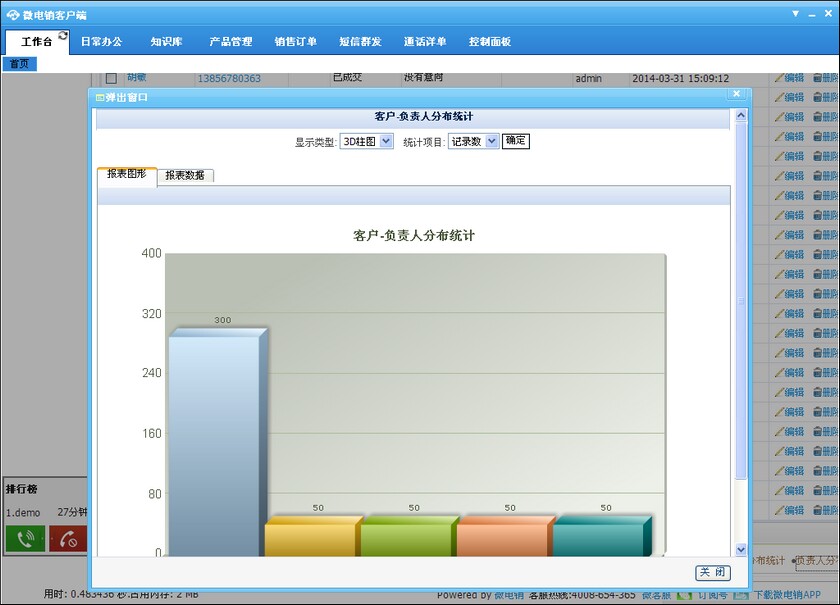This screenshot has width=840, height=605.
Task: Open the 显示类型 dropdown showing 3D柱图
Action: [366, 141]
